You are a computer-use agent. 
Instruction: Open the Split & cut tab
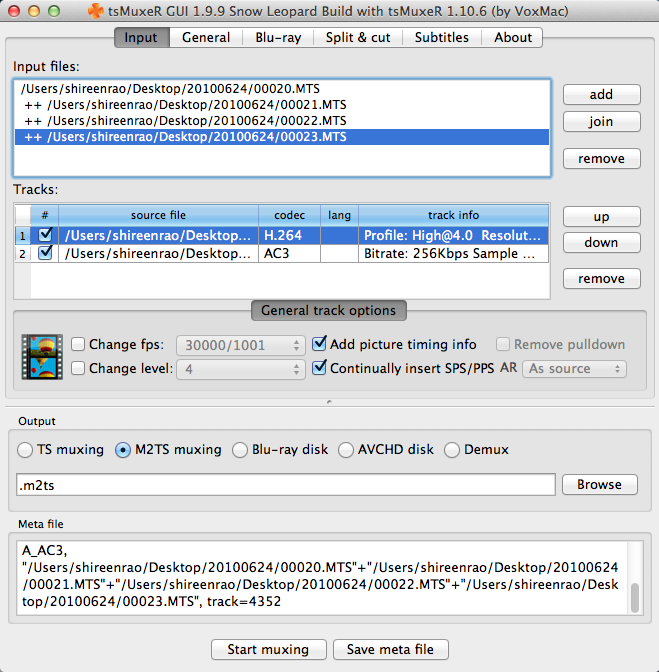(x=358, y=38)
